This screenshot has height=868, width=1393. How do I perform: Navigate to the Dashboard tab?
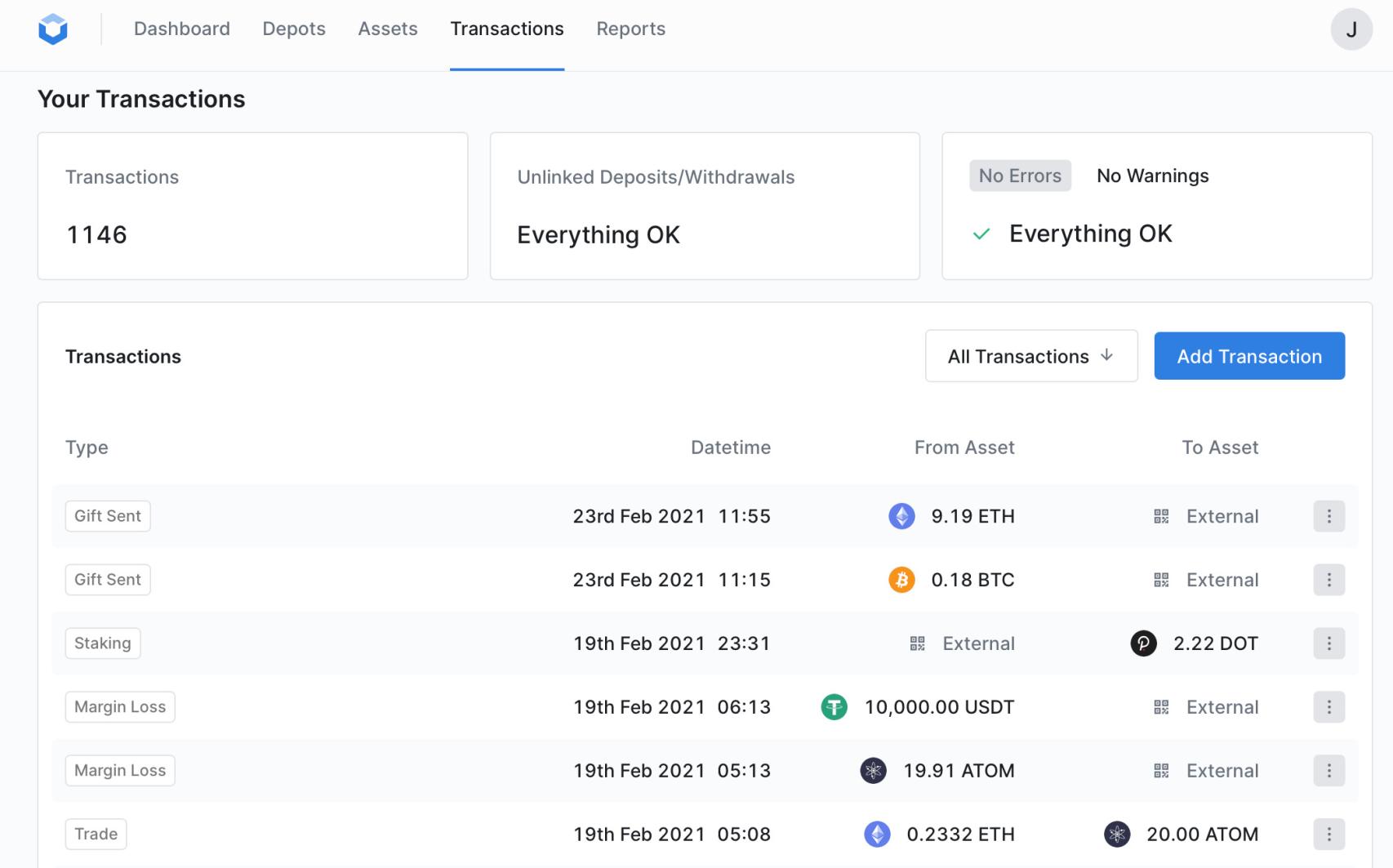[181, 29]
